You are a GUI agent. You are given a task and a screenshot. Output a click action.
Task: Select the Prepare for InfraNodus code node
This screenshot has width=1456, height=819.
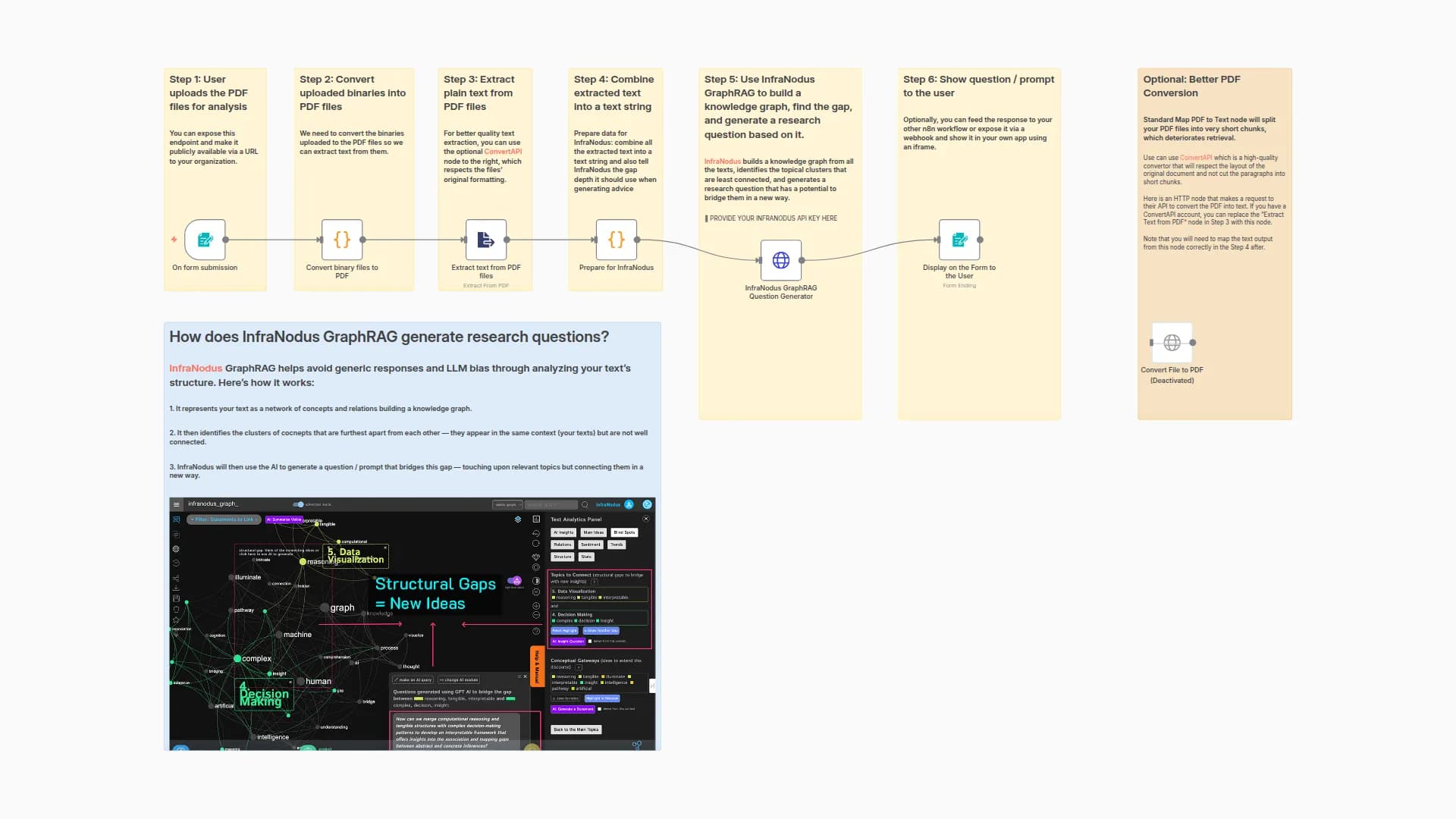click(x=616, y=240)
